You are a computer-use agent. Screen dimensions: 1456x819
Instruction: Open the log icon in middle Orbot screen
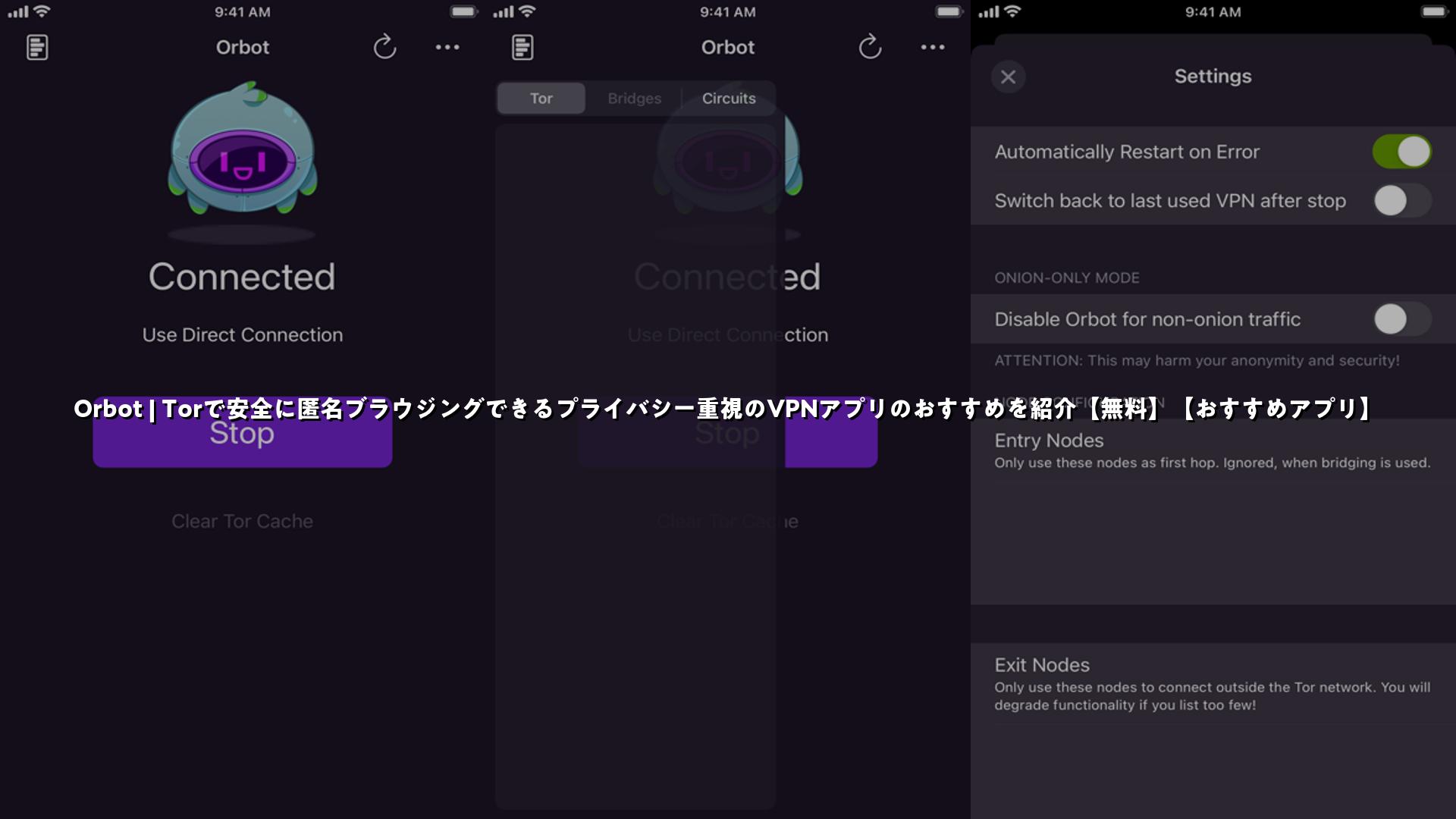(522, 47)
